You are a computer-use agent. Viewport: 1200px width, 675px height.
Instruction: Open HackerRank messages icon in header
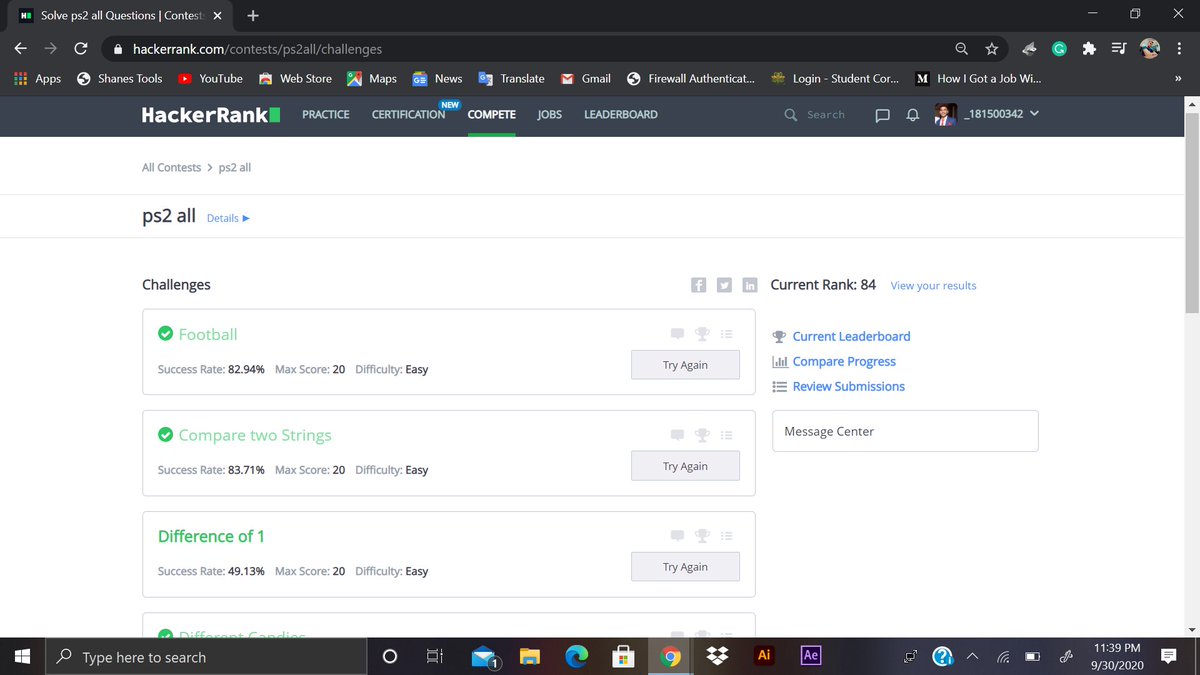coord(882,115)
